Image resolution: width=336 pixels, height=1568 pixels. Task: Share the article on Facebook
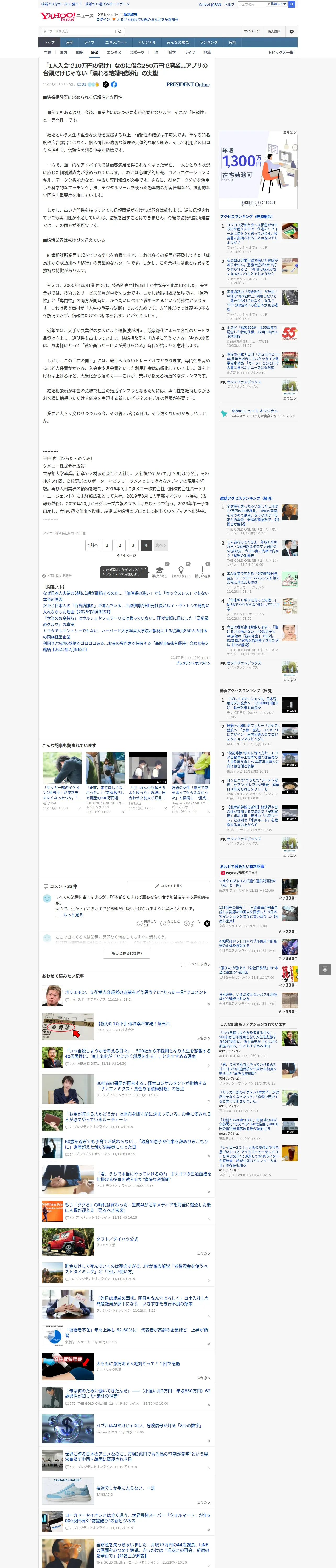pos(114,85)
